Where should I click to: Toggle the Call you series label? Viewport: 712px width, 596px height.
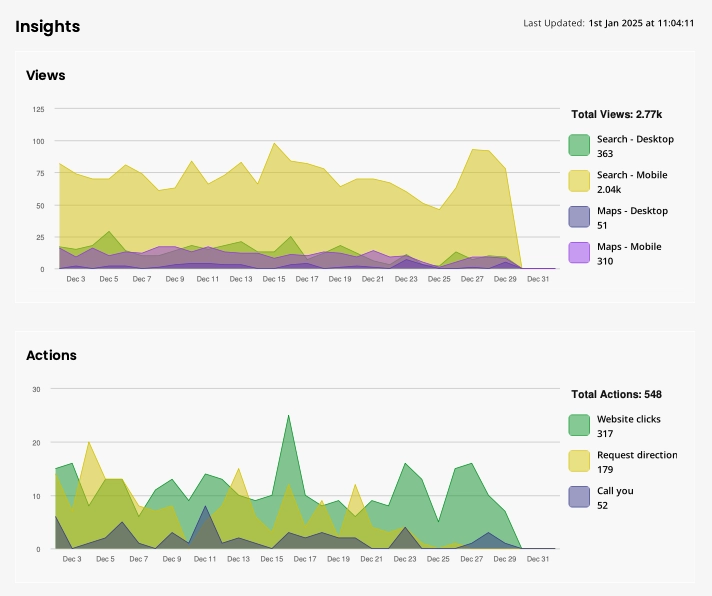(615, 491)
